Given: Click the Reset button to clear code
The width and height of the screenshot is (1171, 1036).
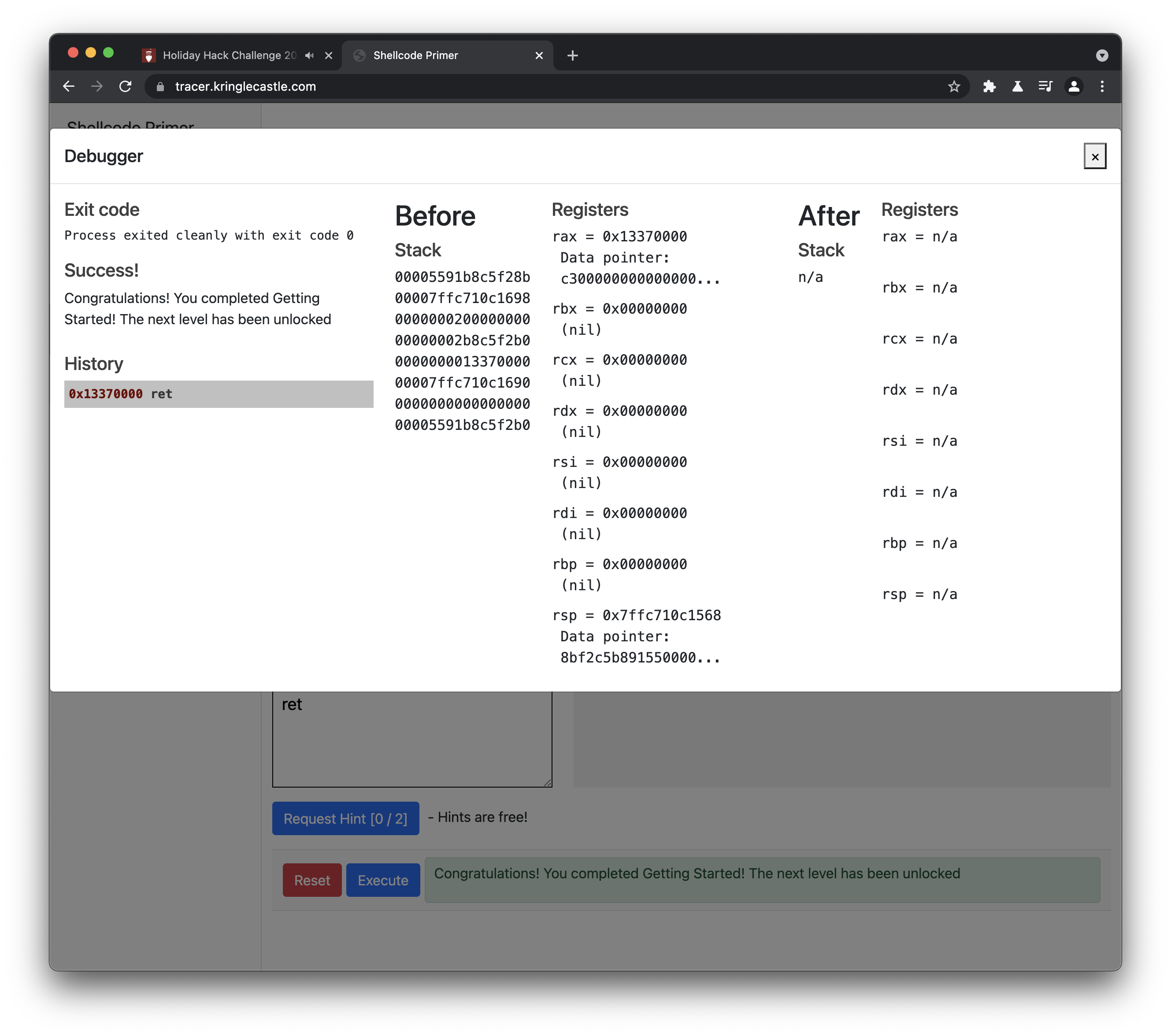Looking at the screenshot, I should tap(311, 879).
